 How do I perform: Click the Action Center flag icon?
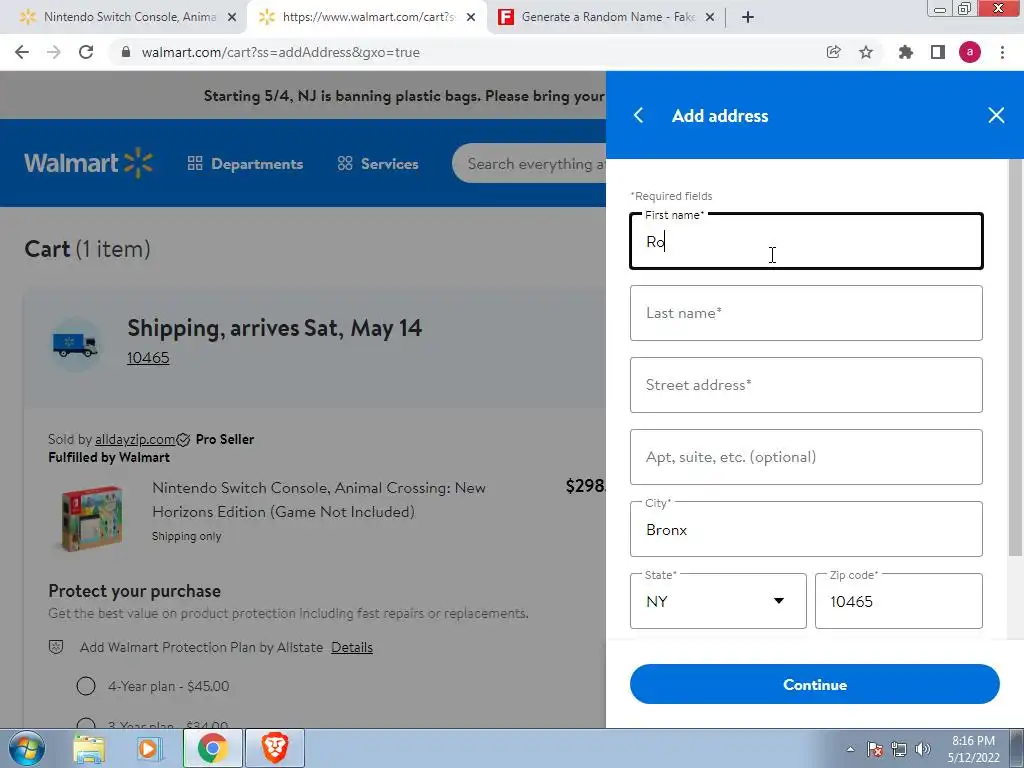tap(875, 749)
